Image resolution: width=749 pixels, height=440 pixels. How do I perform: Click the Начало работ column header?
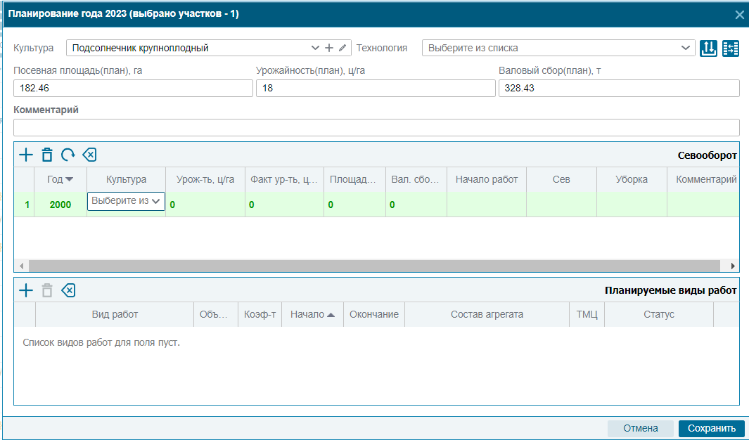486,180
